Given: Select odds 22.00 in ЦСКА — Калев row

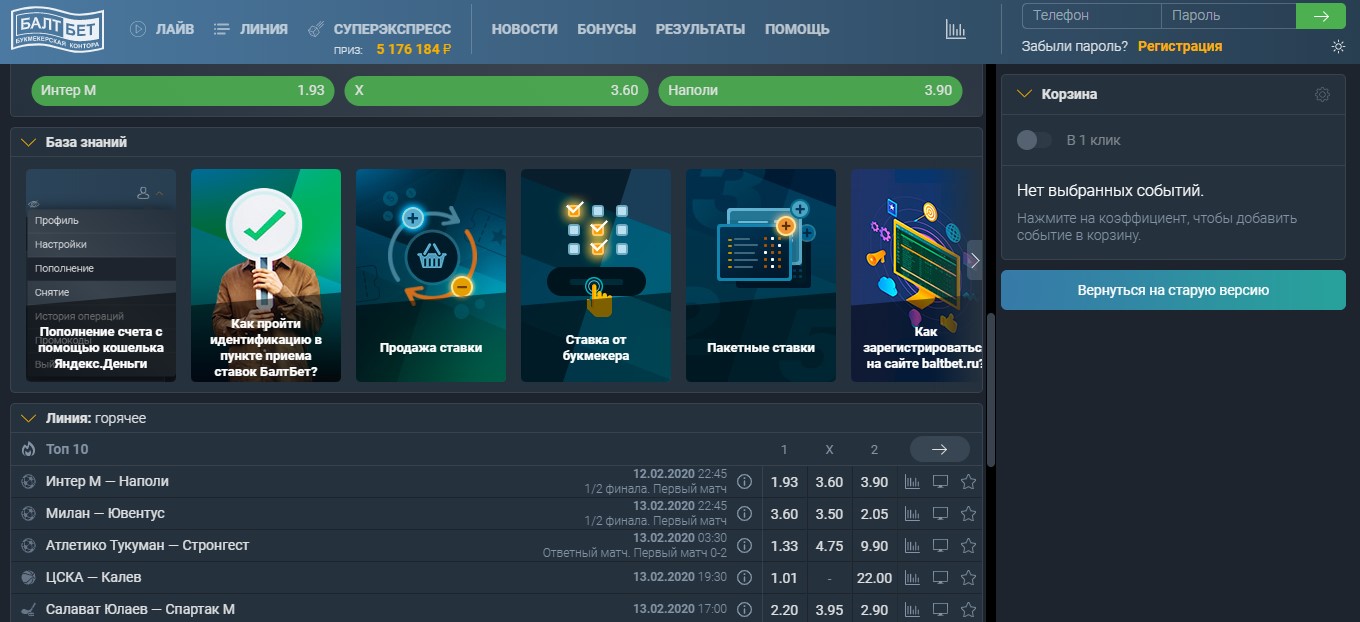Looking at the screenshot, I should [x=874, y=578].
